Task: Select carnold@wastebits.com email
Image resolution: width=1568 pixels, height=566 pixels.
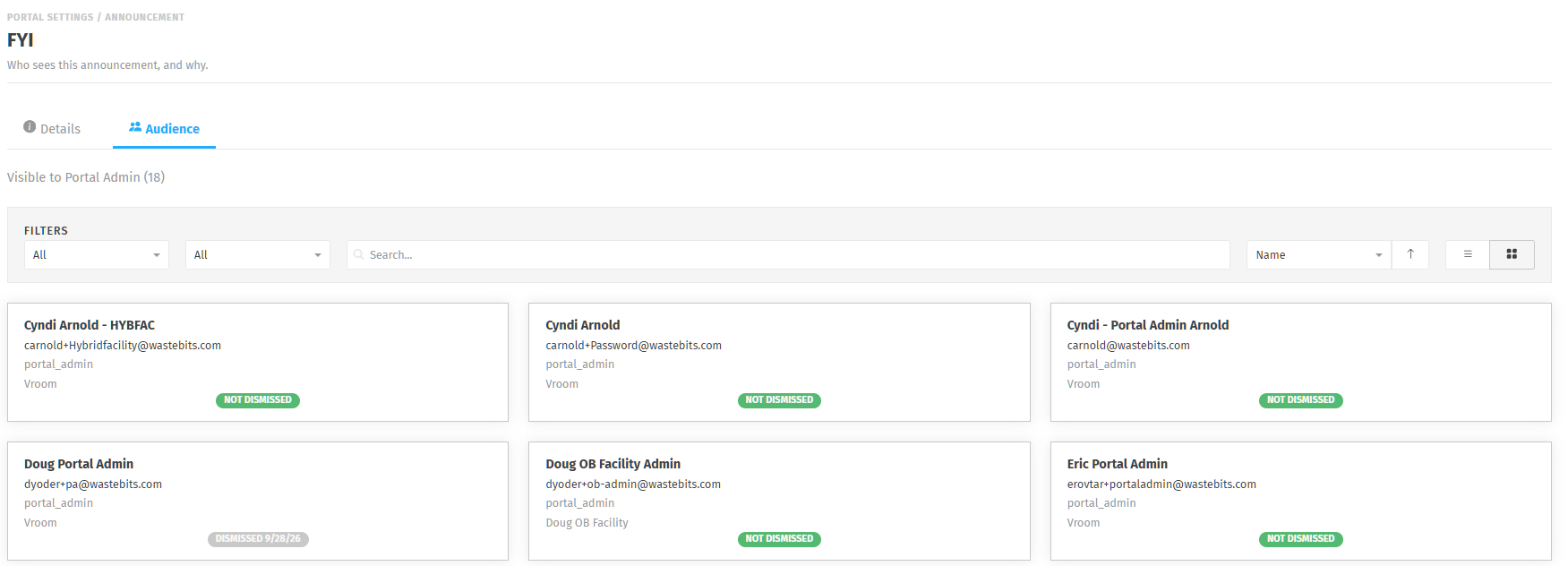Action: [1128, 346]
